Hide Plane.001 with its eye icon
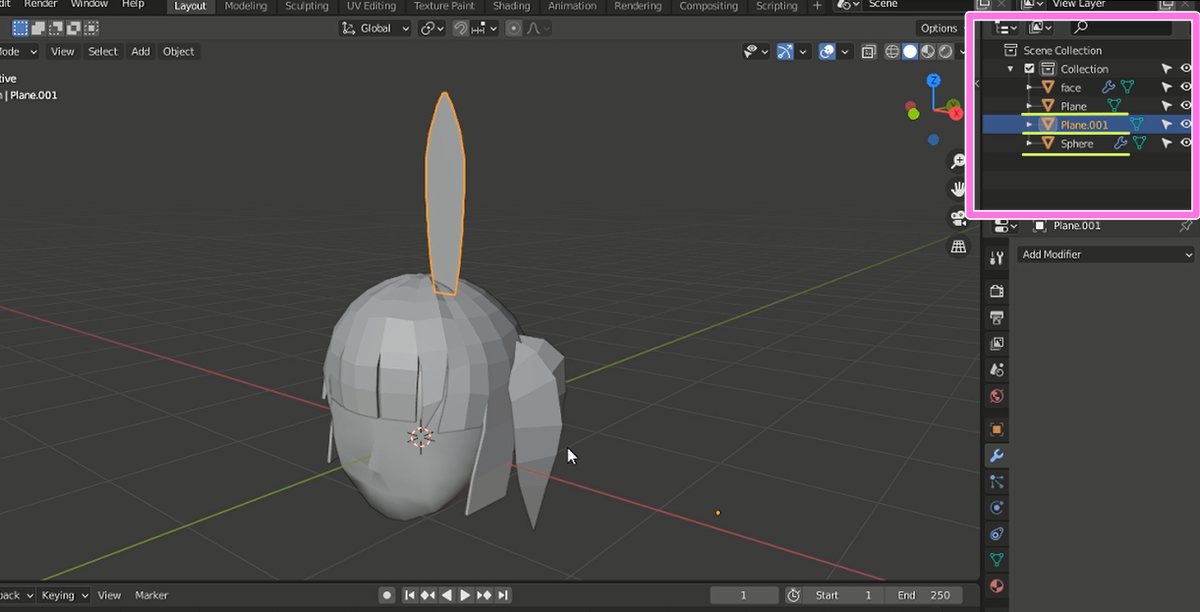Viewport: 1200px width, 612px height. 1186,124
